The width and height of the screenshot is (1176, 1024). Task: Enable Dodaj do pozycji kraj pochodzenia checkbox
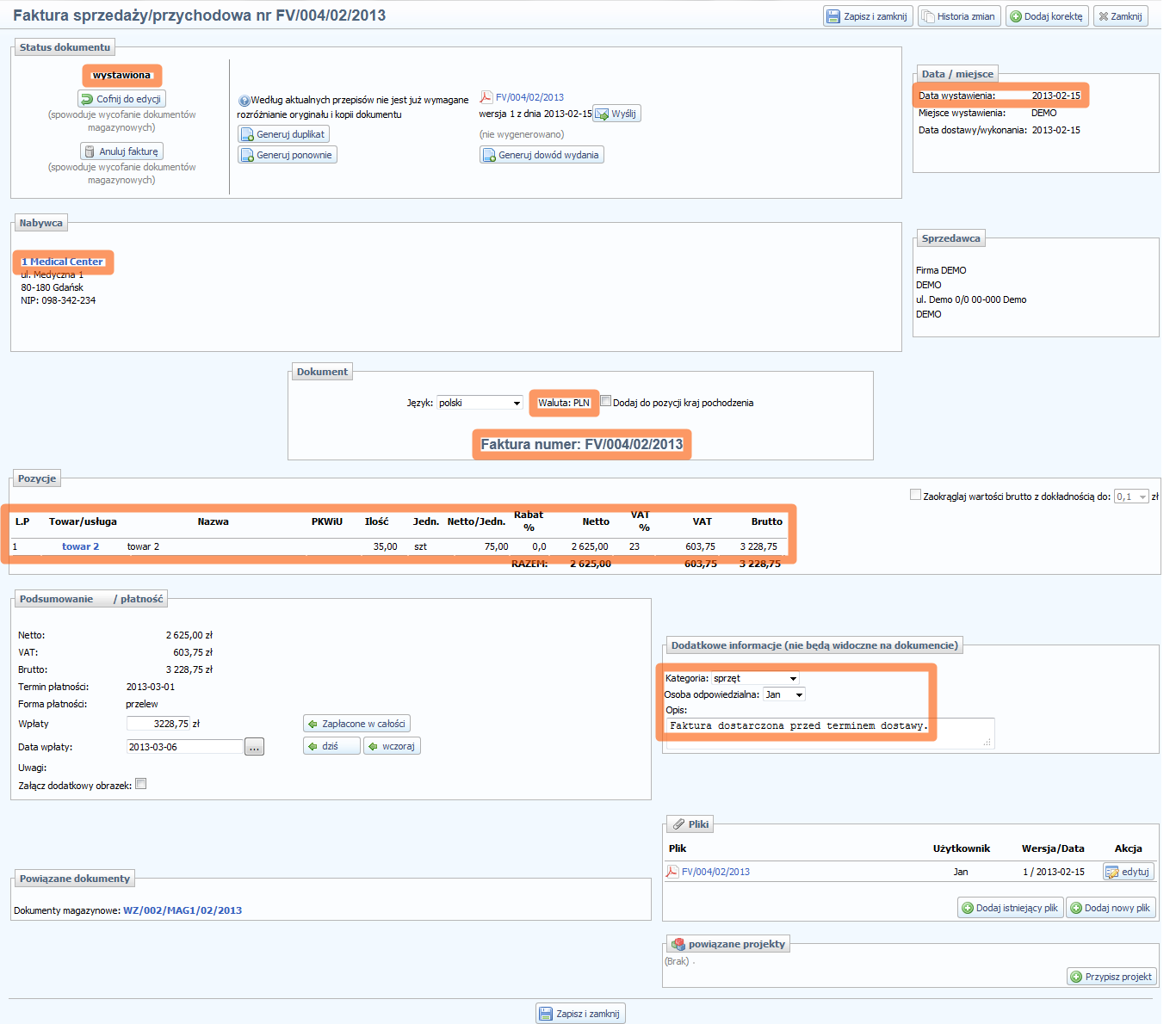[606, 401]
